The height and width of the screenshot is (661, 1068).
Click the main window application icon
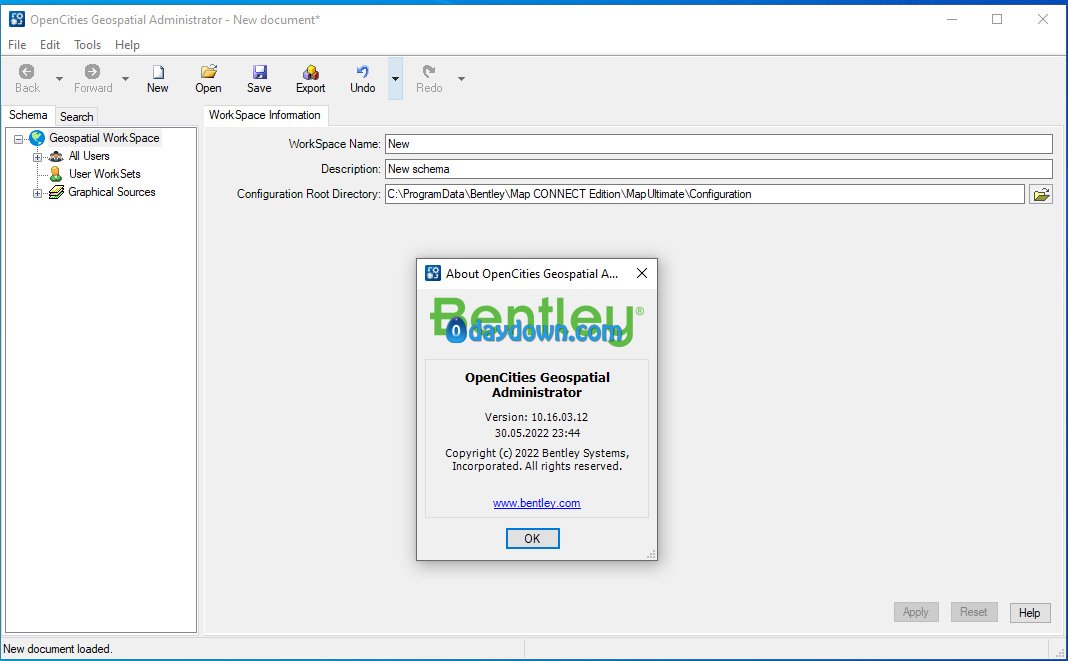click(17, 19)
